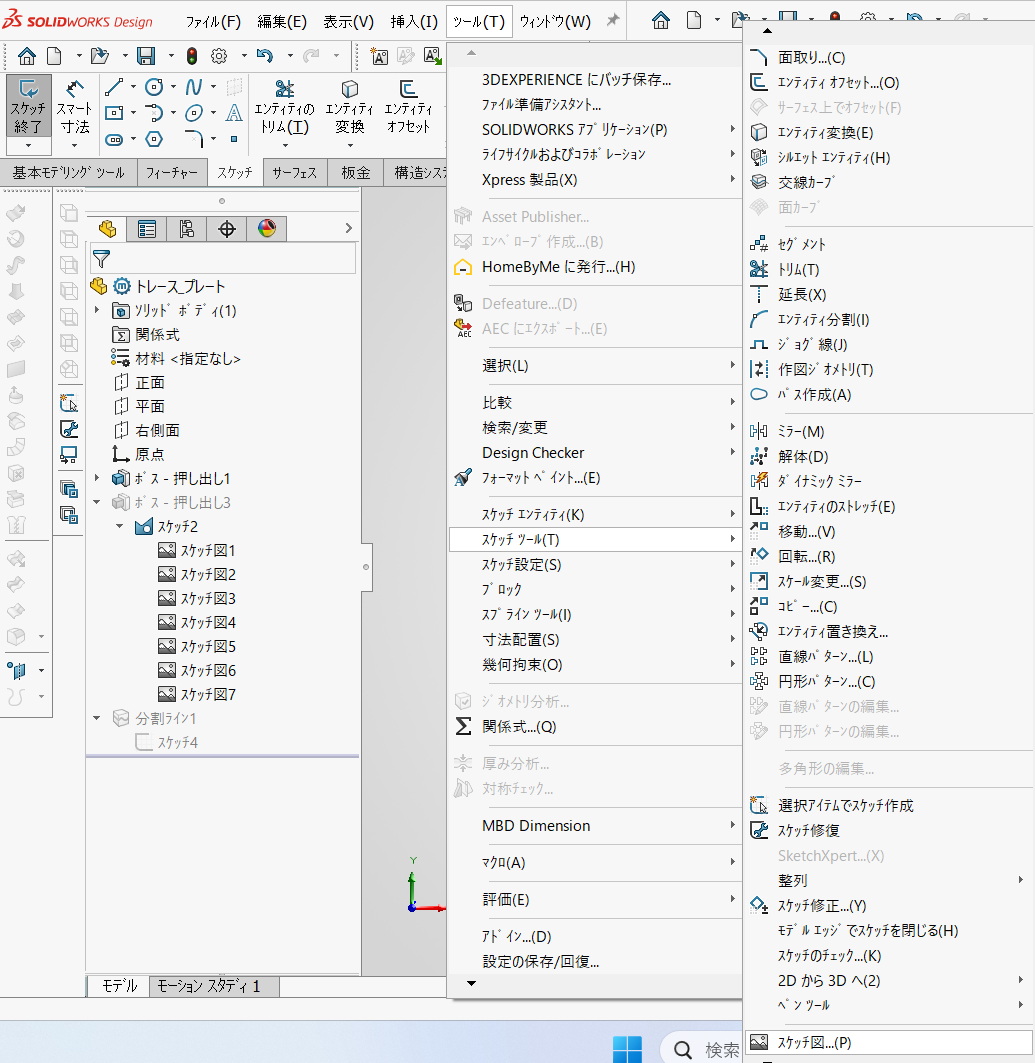
Task: Select 原点 in the feature tree
Action: (x=139, y=454)
